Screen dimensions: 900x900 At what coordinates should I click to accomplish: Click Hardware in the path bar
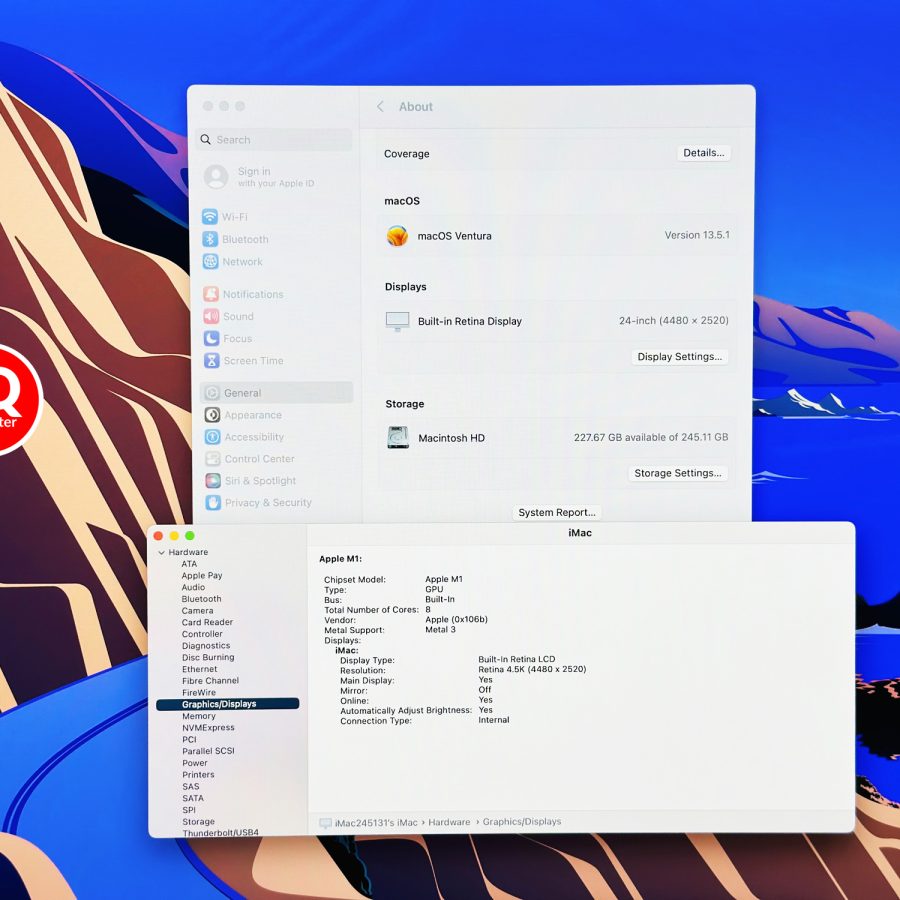(x=449, y=823)
